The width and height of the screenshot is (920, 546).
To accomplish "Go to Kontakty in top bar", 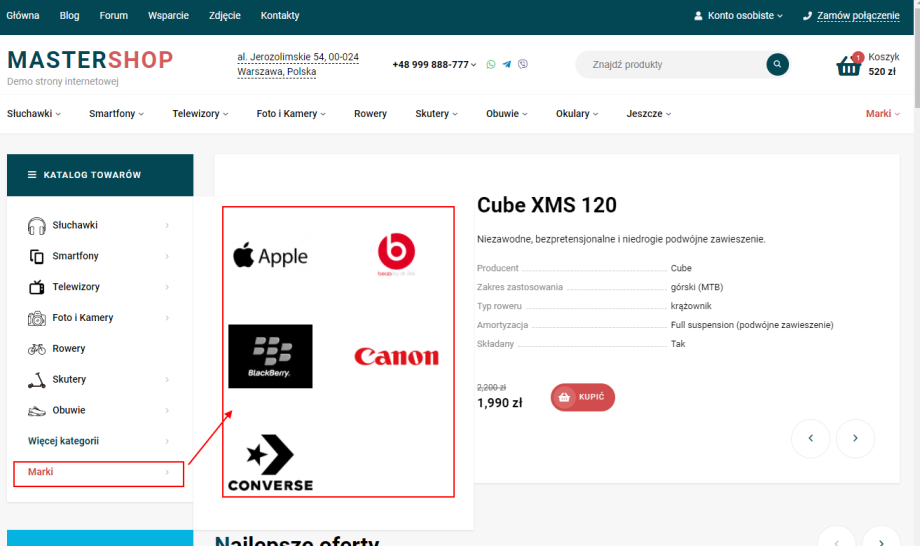I will point(279,16).
